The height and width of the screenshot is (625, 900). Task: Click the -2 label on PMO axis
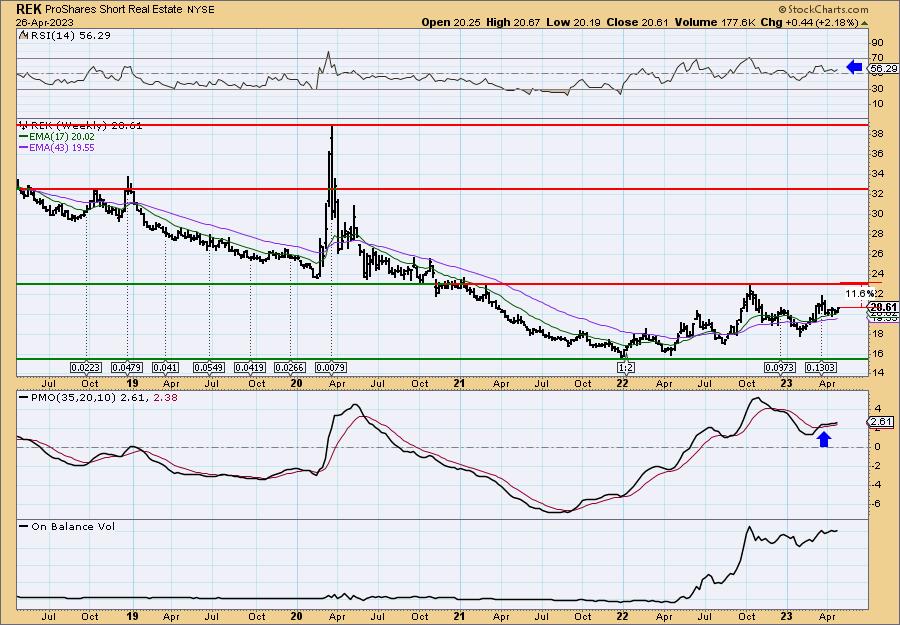coord(877,465)
